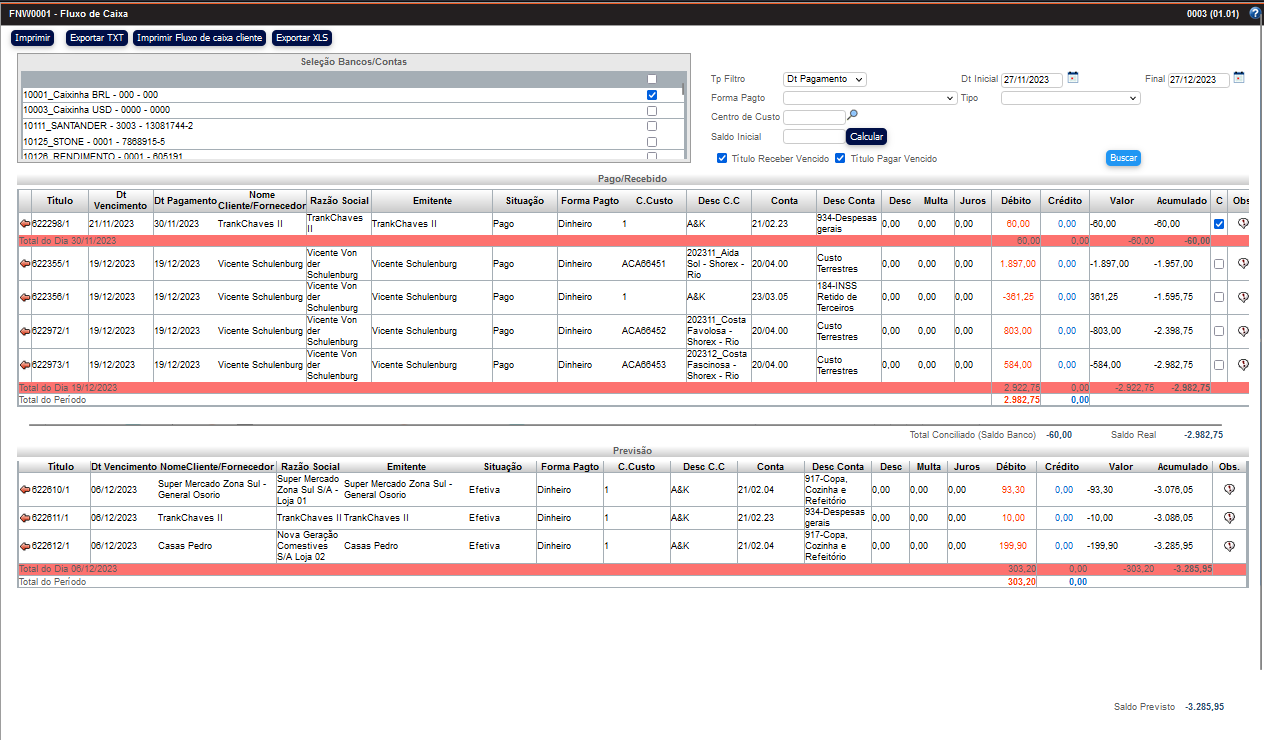Open observation icon for título 622298/1 row
The image size is (1264, 740).
[1243, 224]
